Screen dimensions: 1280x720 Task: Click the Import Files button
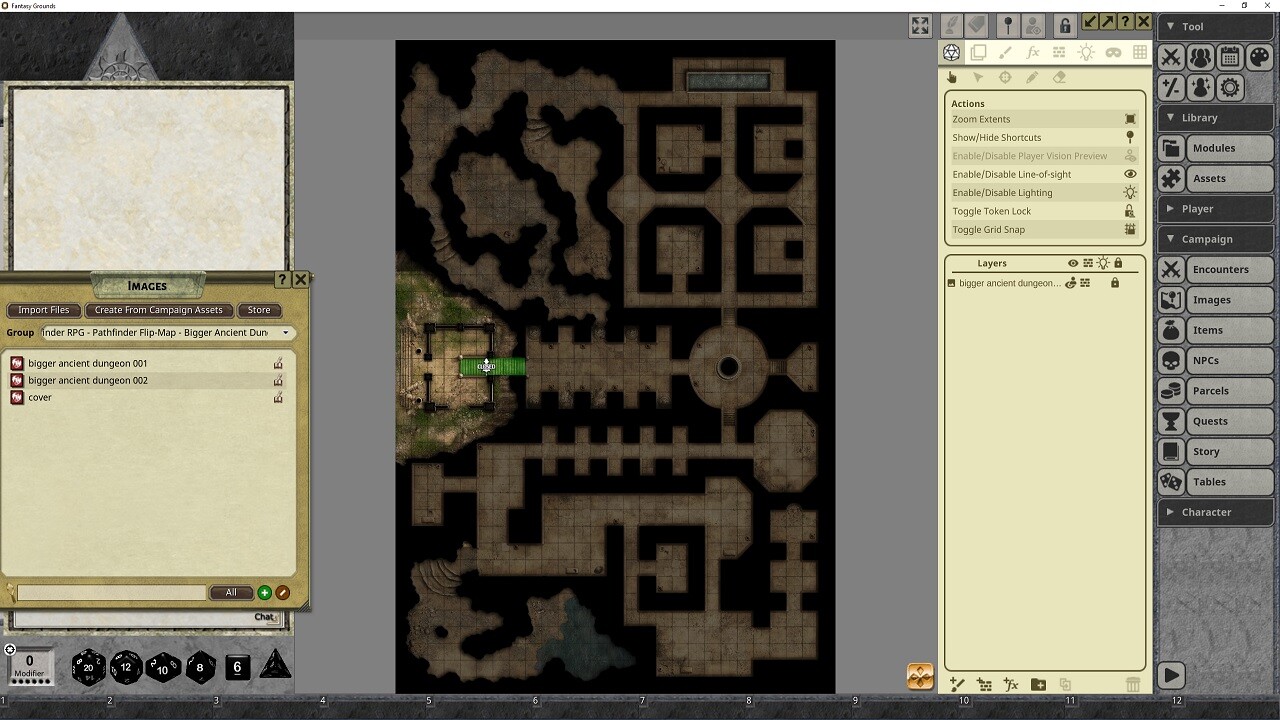point(43,310)
